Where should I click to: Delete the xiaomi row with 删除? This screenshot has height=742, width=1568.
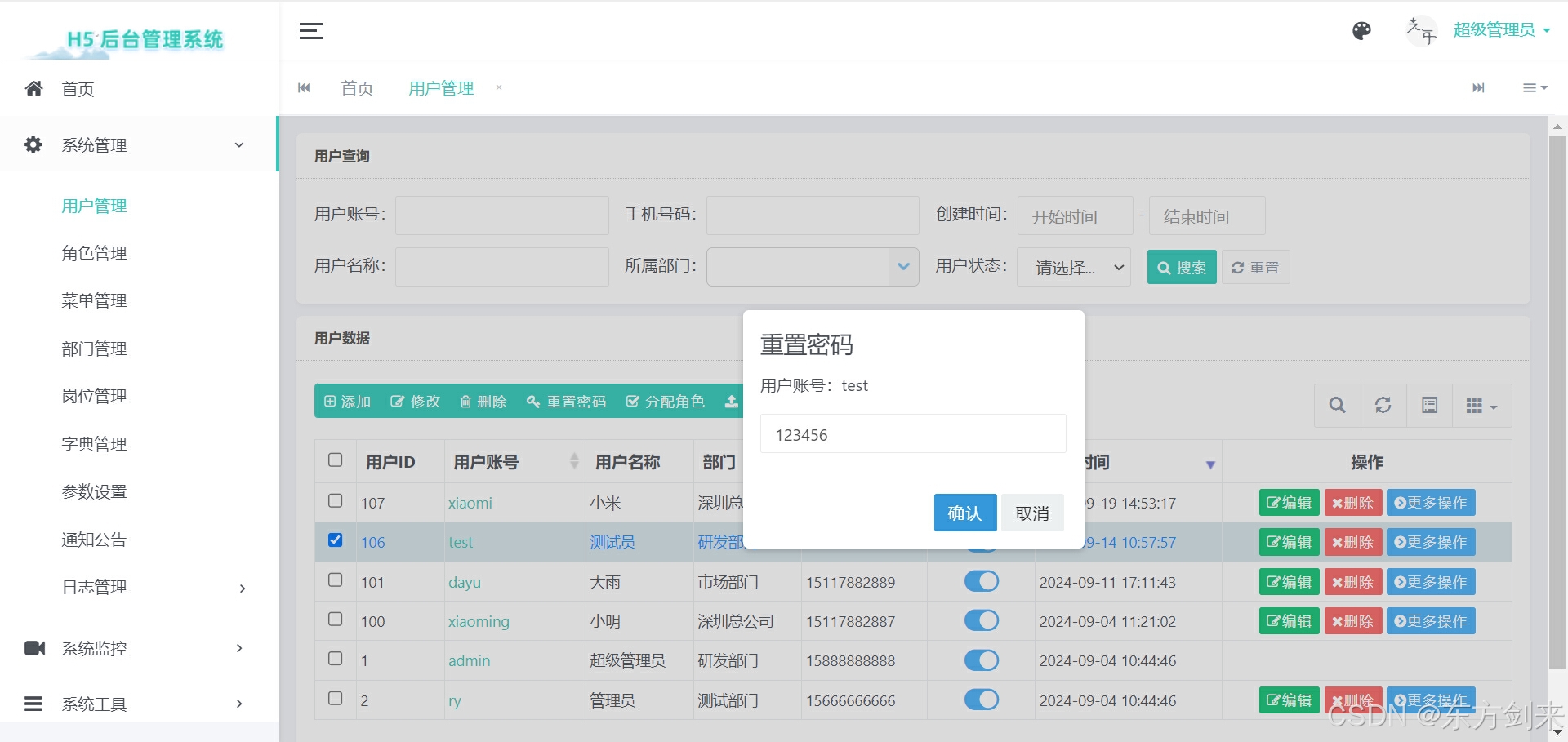[1353, 503]
